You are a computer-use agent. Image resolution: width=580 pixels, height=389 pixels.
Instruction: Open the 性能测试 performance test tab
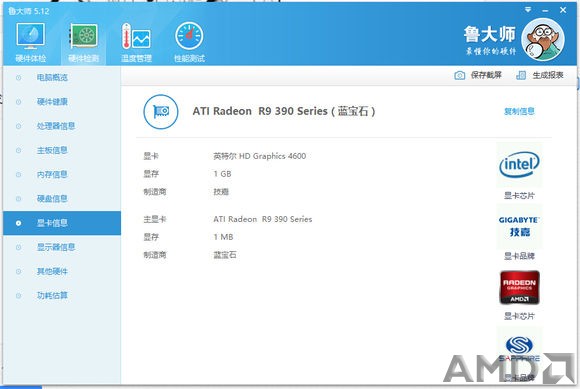(x=189, y=42)
